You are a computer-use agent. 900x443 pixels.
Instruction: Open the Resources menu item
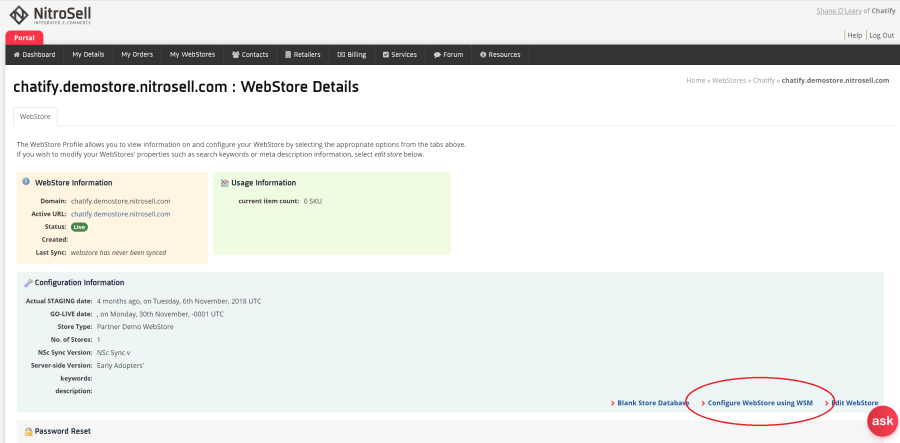[500, 55]
